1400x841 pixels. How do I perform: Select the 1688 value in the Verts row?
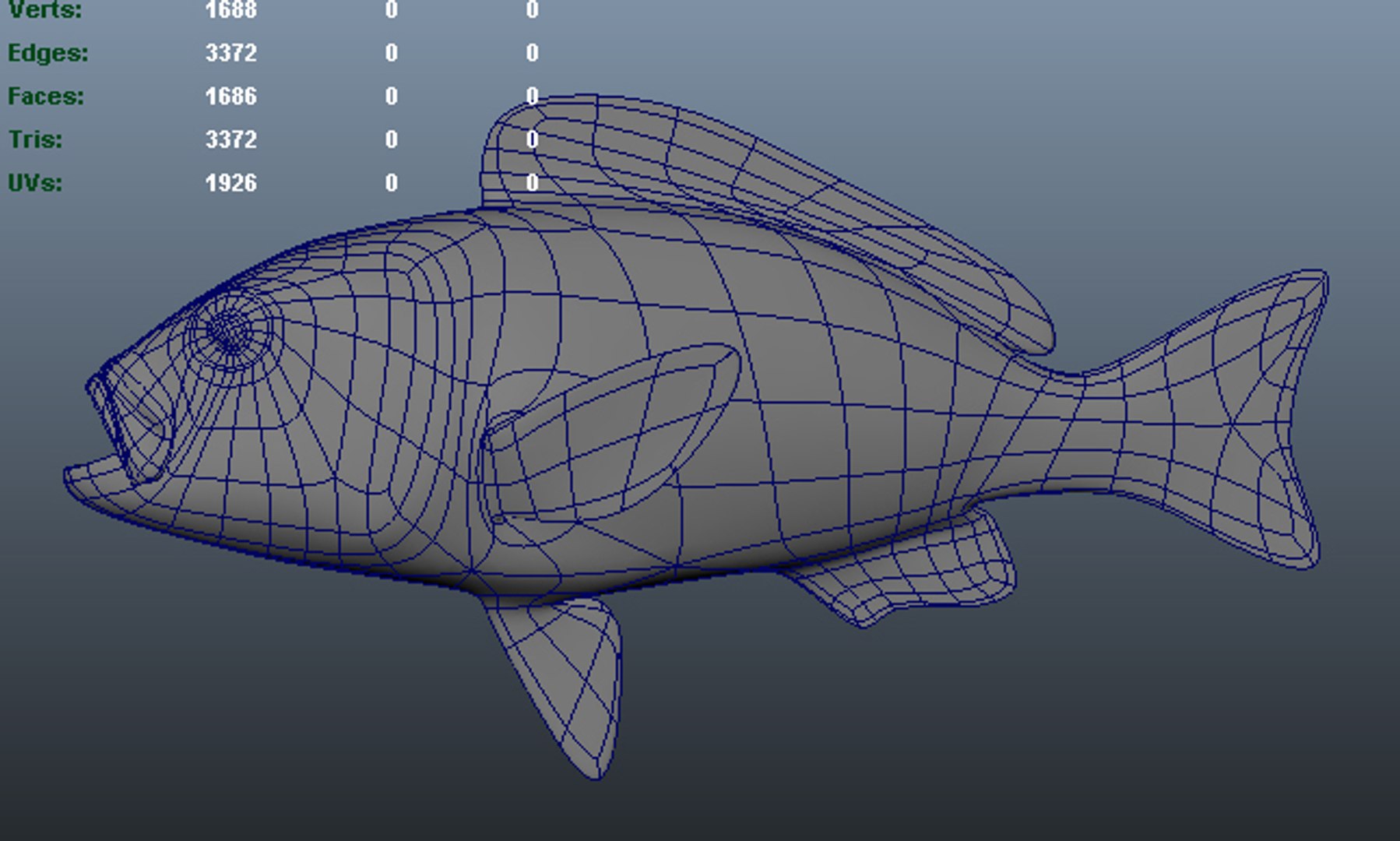pyautogui.click(x=231, y=10)
